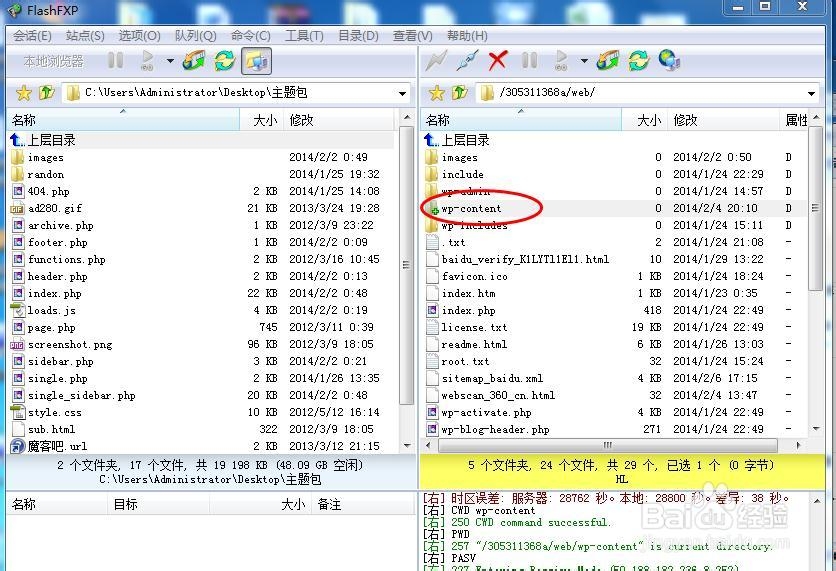Open left transfer play dropdown arrow
This screenshot has height=571, width=836.
click(170, 61)
